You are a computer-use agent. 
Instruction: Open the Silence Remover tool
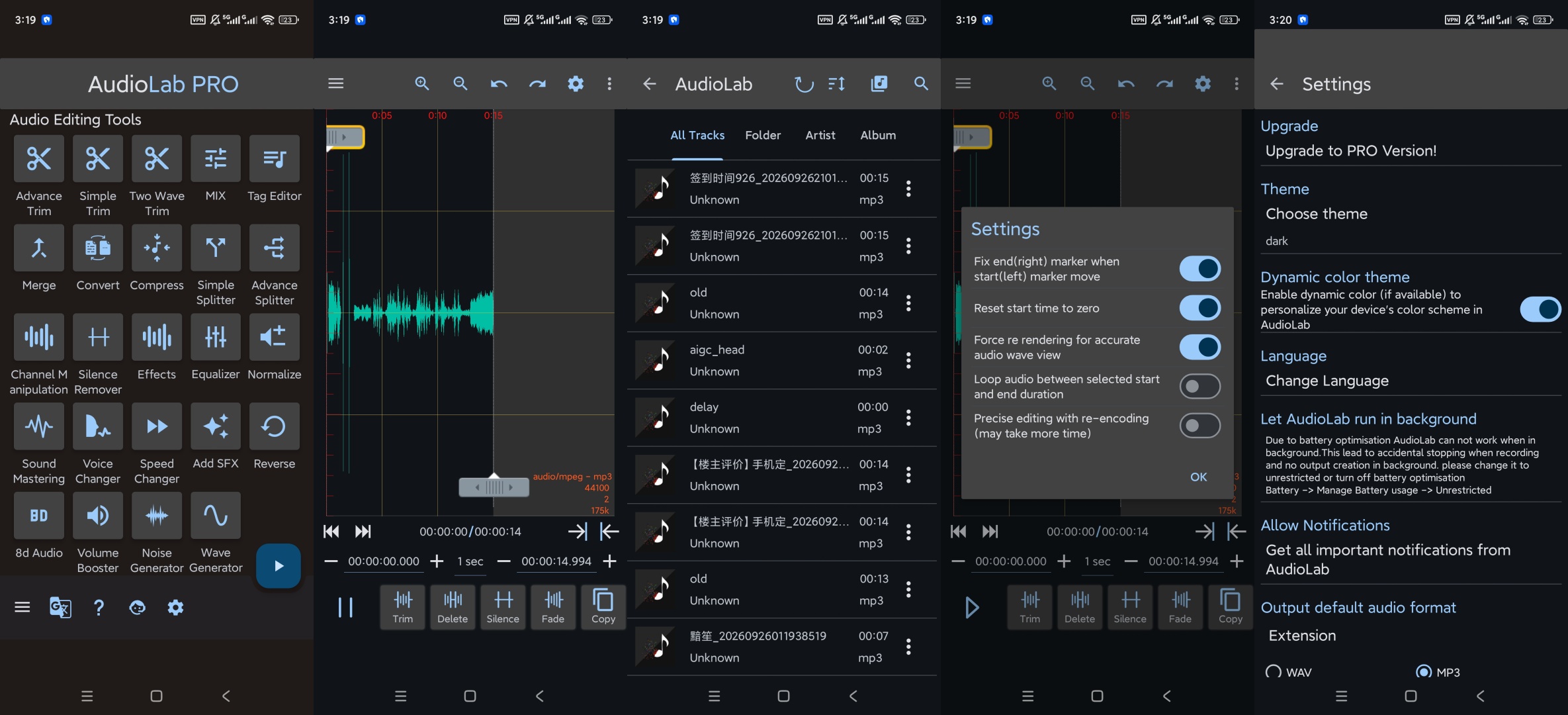tap(98, 337)
